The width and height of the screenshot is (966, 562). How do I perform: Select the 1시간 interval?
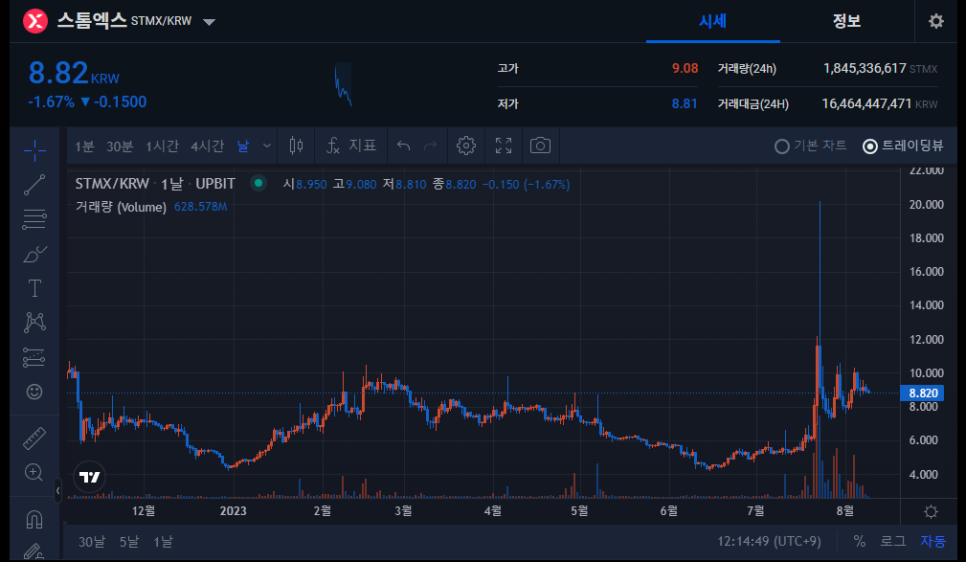click(162, 146)
